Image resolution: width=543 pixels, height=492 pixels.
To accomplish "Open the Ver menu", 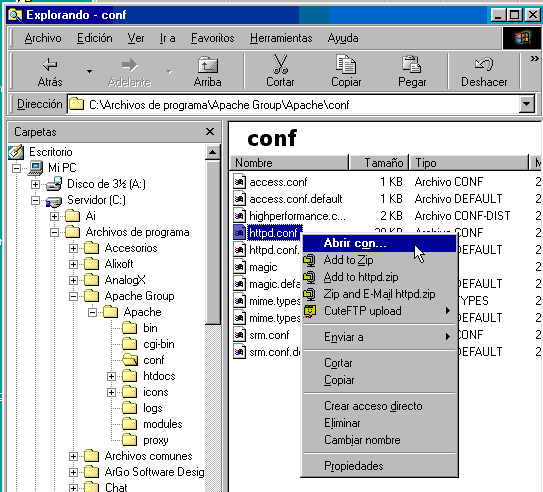I will (136, 38).
